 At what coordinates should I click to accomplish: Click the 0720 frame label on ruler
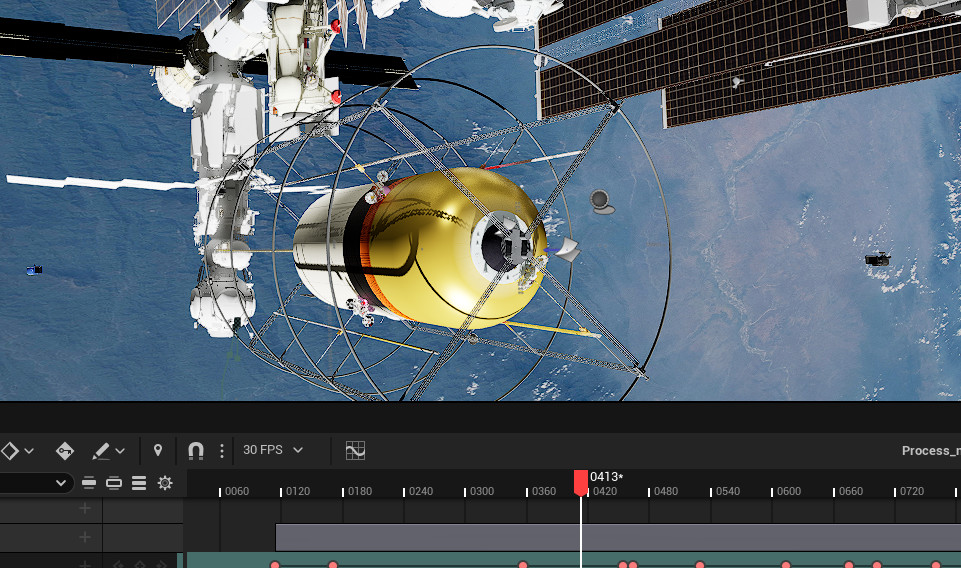[911, 491]
